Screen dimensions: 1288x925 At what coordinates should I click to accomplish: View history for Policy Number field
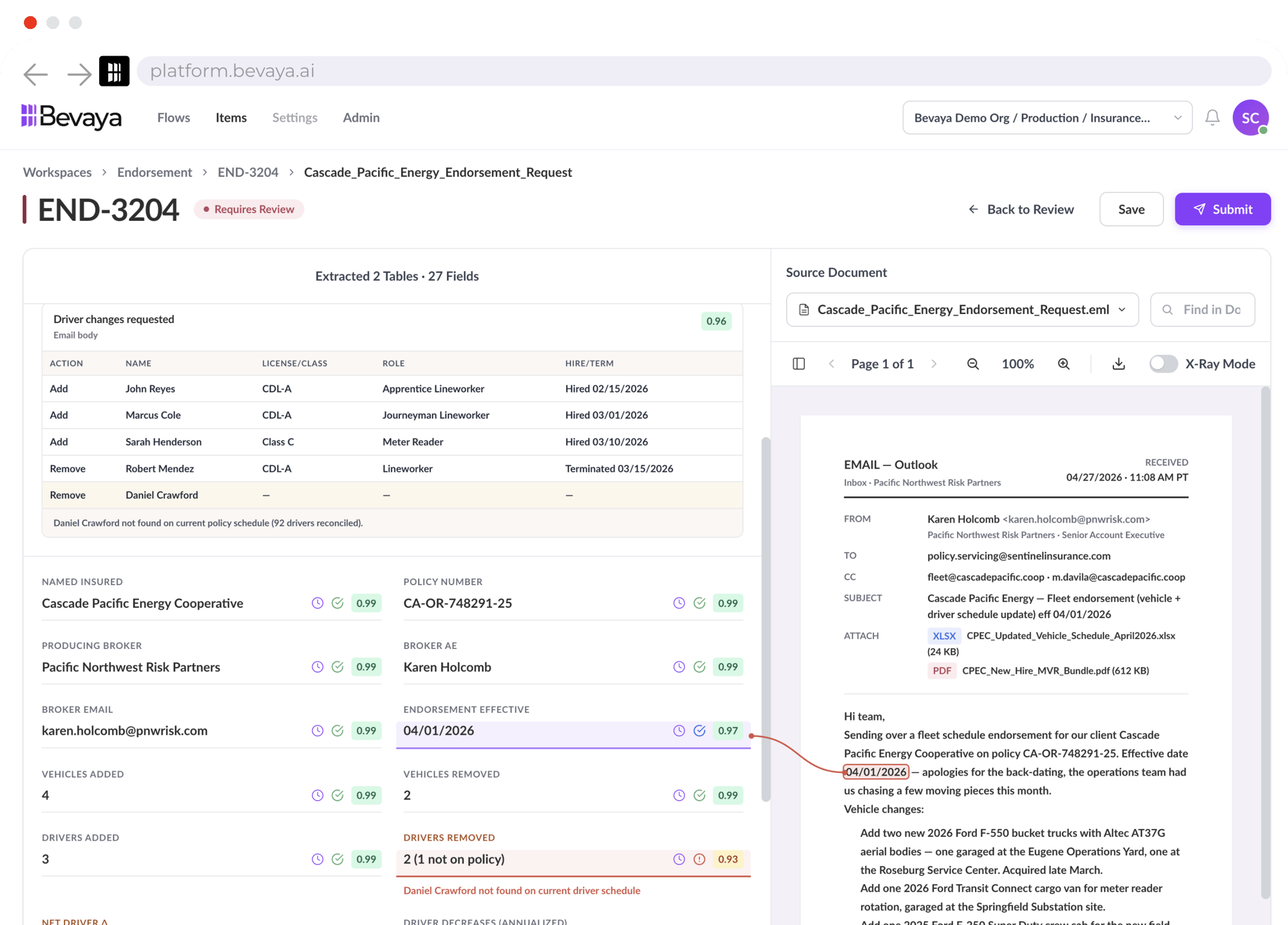coord(679,603)
